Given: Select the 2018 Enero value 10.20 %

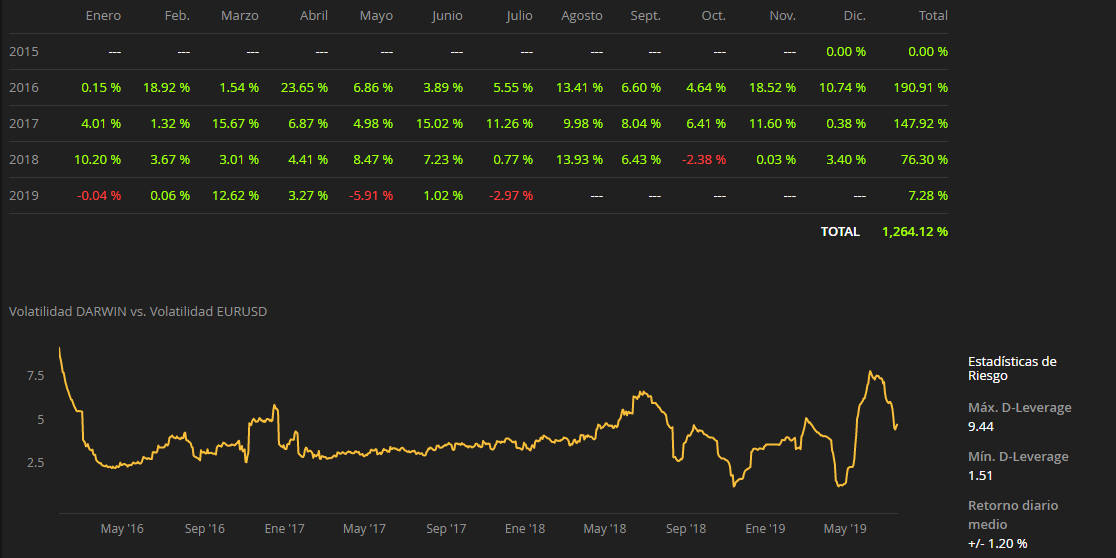Looking at the screenshot, I should 98,159.
